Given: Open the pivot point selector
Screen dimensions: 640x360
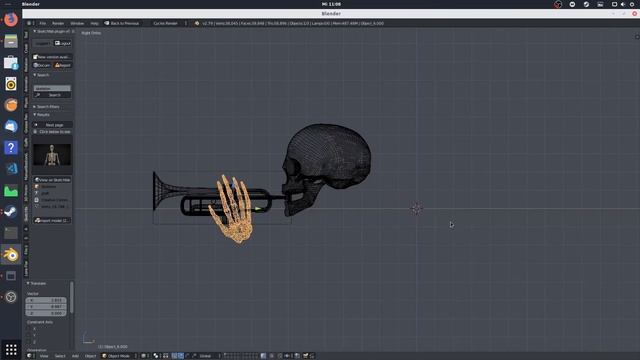Looking at the screenshot, I should point(157,356).
